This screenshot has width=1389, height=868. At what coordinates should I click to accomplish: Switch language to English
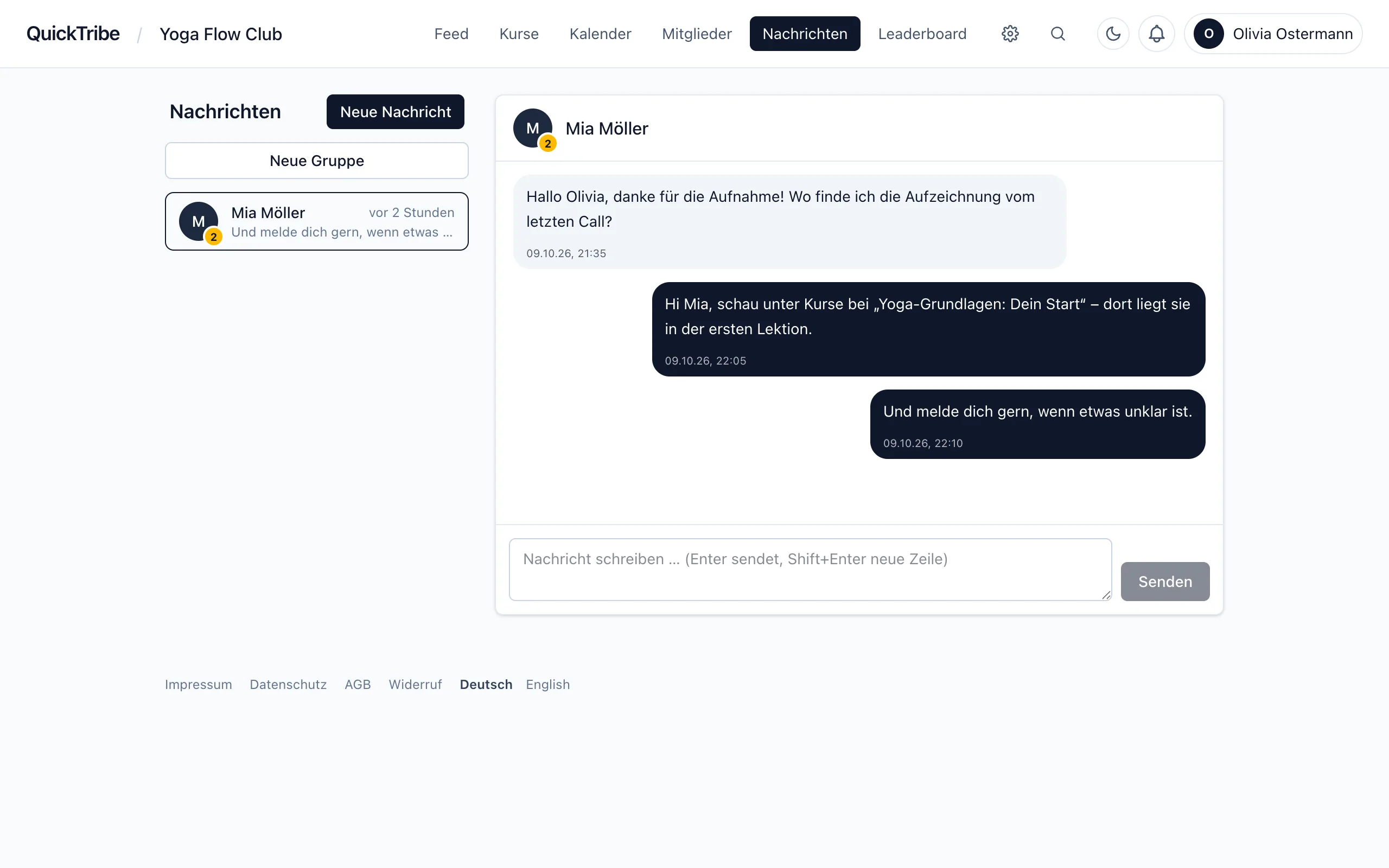click(547, 684)
